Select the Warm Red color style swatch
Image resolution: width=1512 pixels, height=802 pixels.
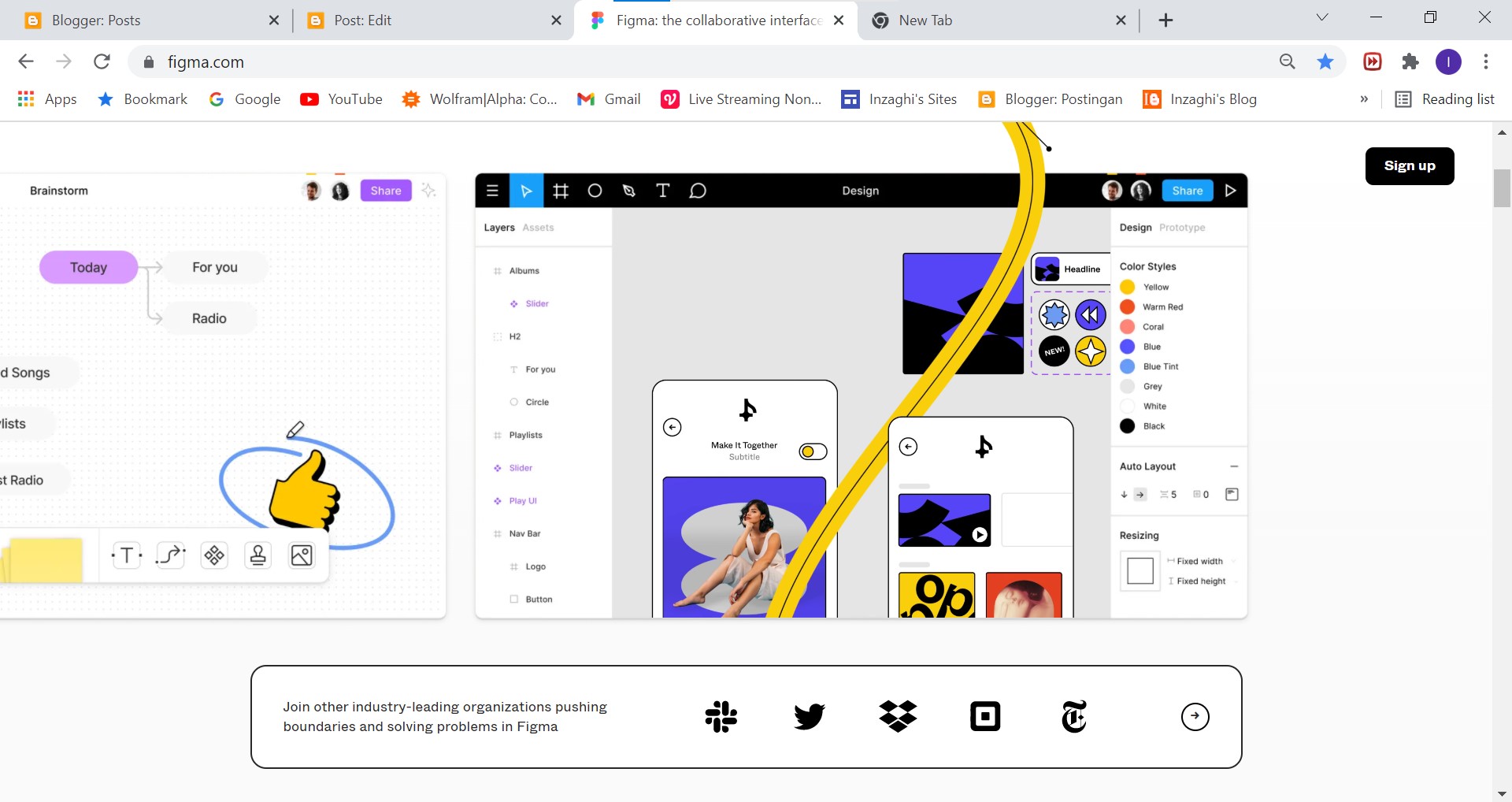1128,306
